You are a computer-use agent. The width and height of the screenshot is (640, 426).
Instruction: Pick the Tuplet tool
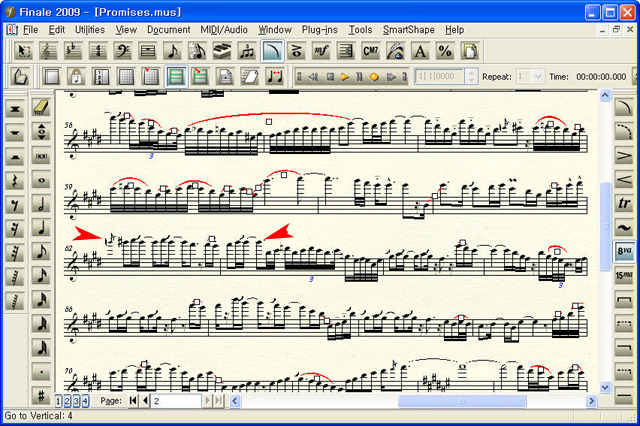[247, 51]
